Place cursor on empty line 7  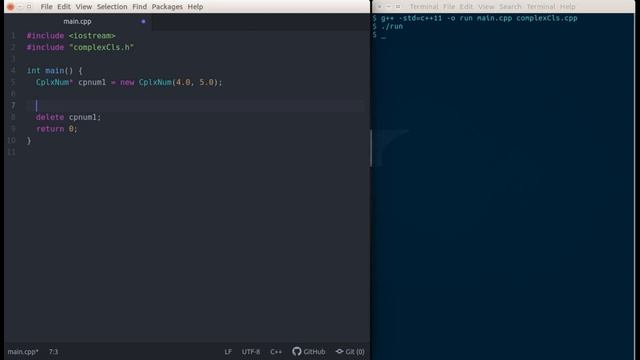pos(195,106)
